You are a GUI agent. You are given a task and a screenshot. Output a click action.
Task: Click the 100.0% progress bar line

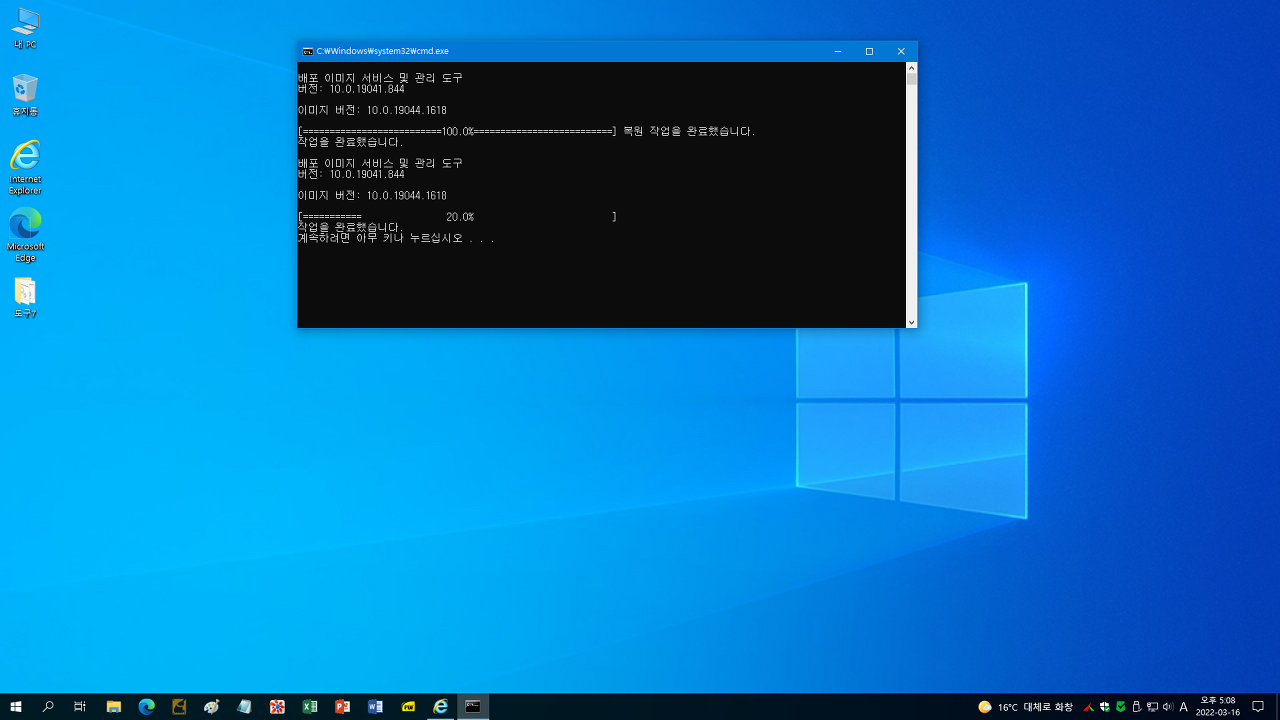(x=457, y=131)
